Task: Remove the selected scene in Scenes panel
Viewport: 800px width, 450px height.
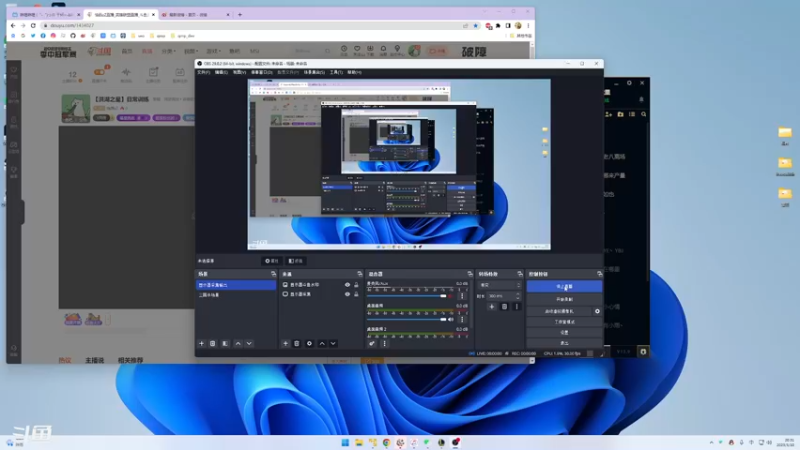Action: 213,343
